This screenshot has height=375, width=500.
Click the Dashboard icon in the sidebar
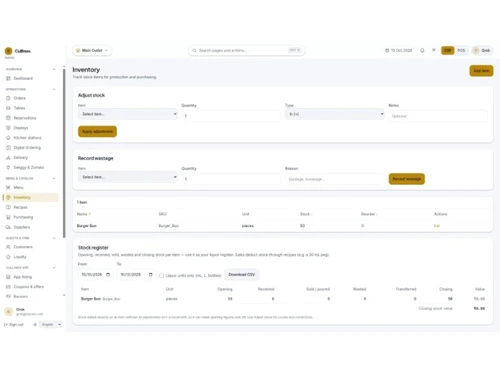pos(8,78)
